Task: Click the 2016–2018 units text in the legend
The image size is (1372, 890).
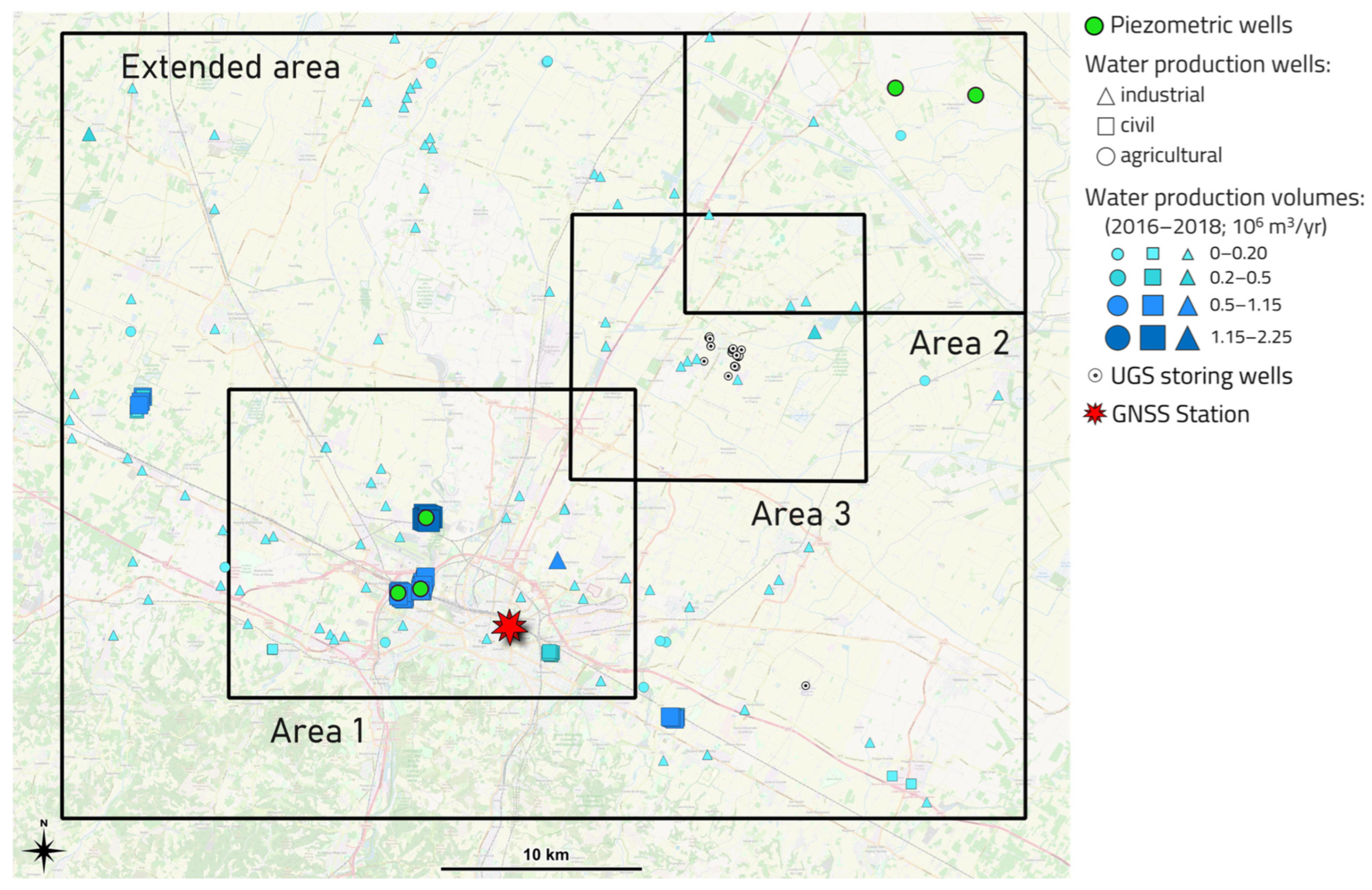Action: pyautogui.click(x=1216, y=226)
